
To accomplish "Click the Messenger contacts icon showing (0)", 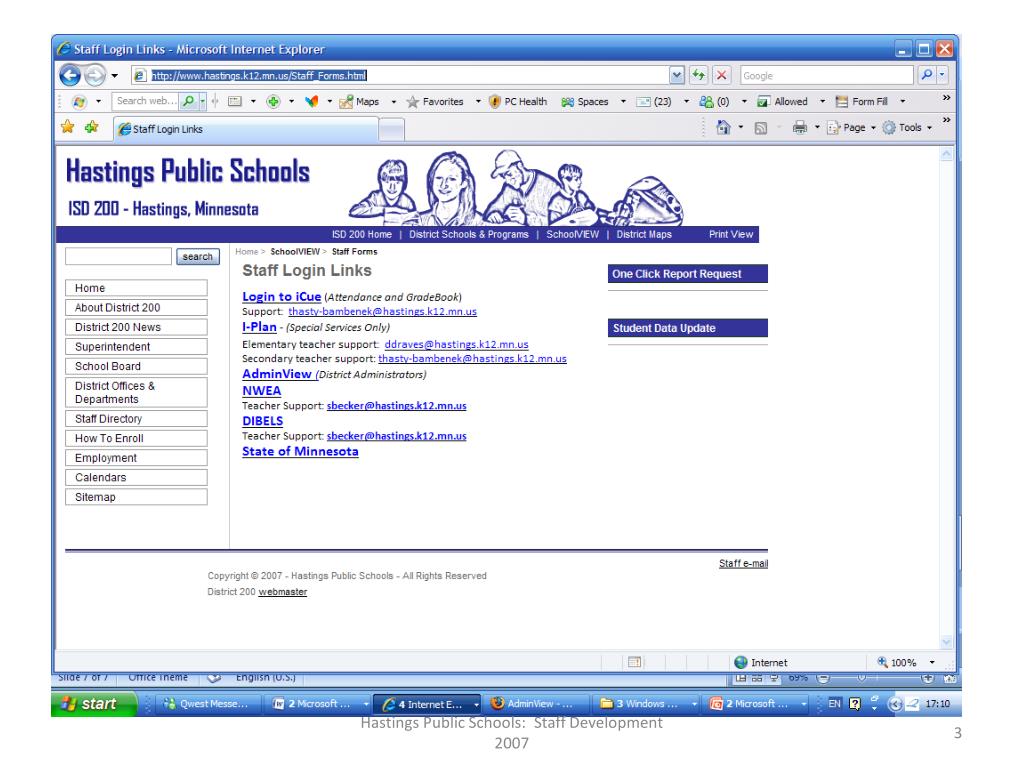I will 714,102.
